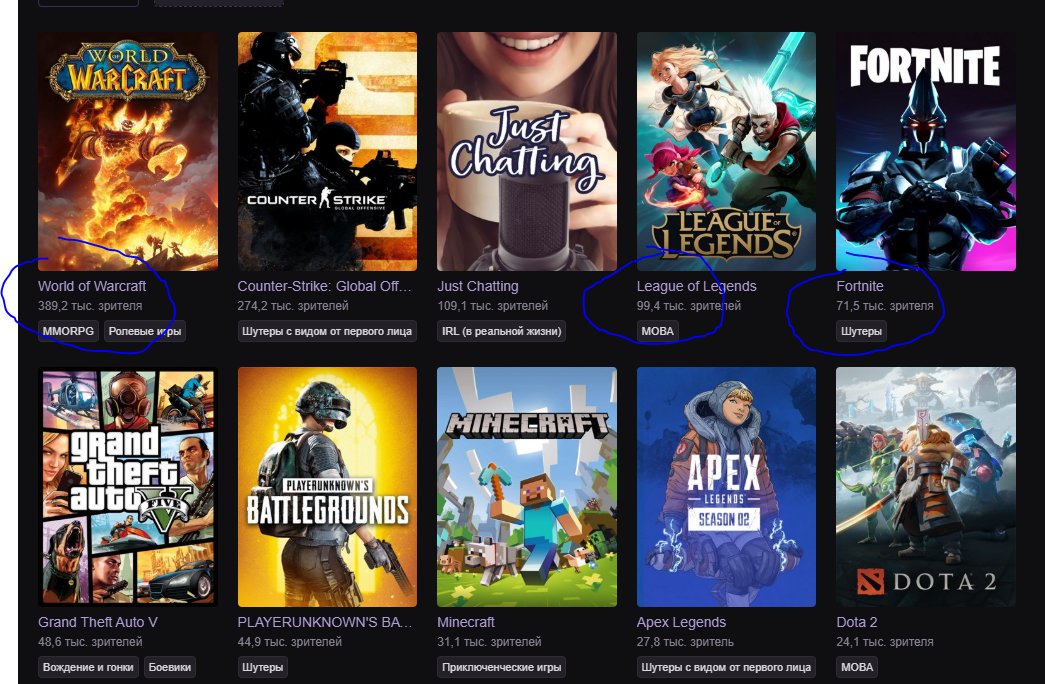Click the Dota 2 title link
Image resolution: width=1045 pixels, height=684 pixels.
point(857,622)
